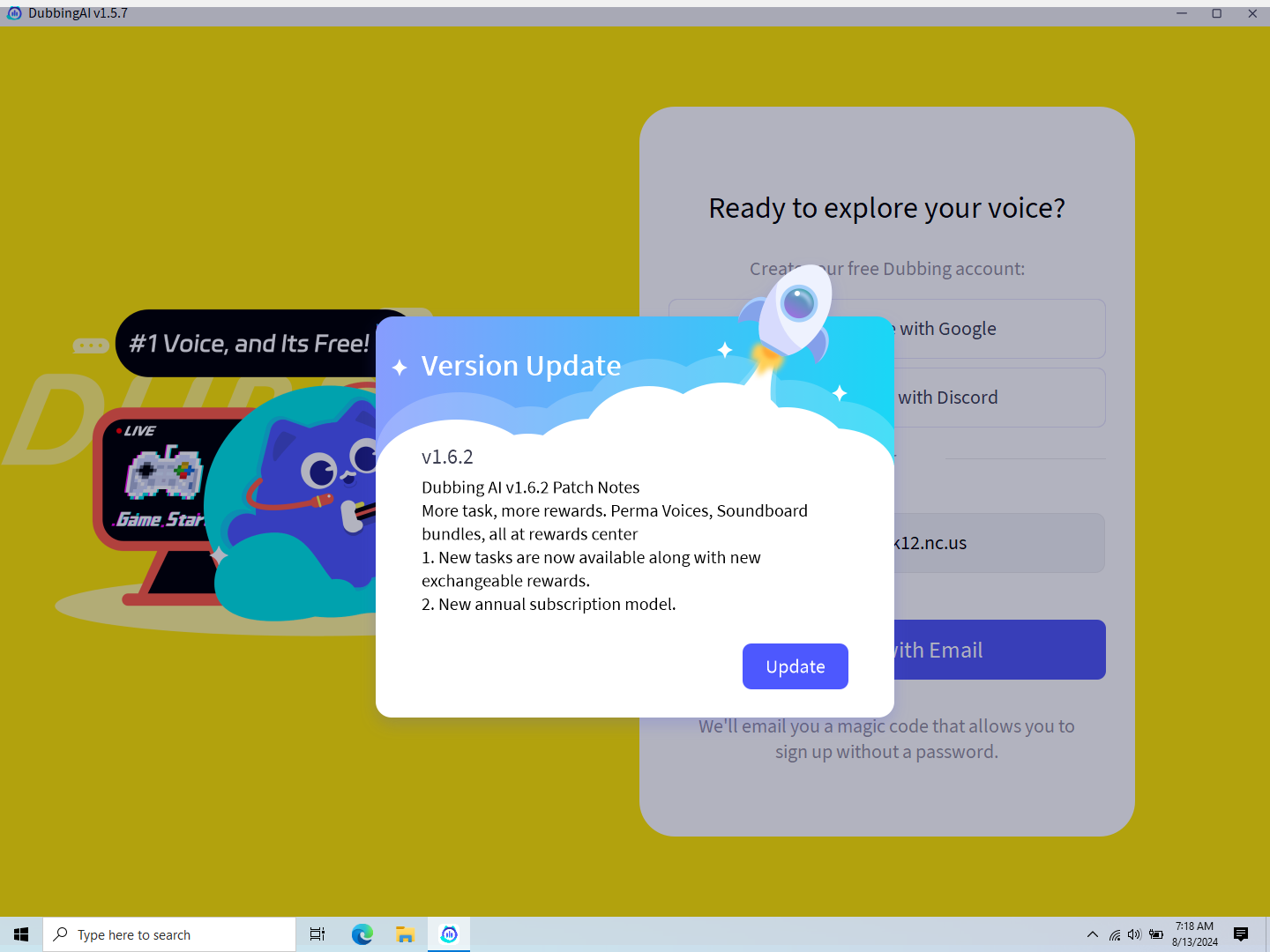Click the volume speaker icon in system tray
The width and height of the screenshot is (1270, 952).
[x=1134, y=934]
